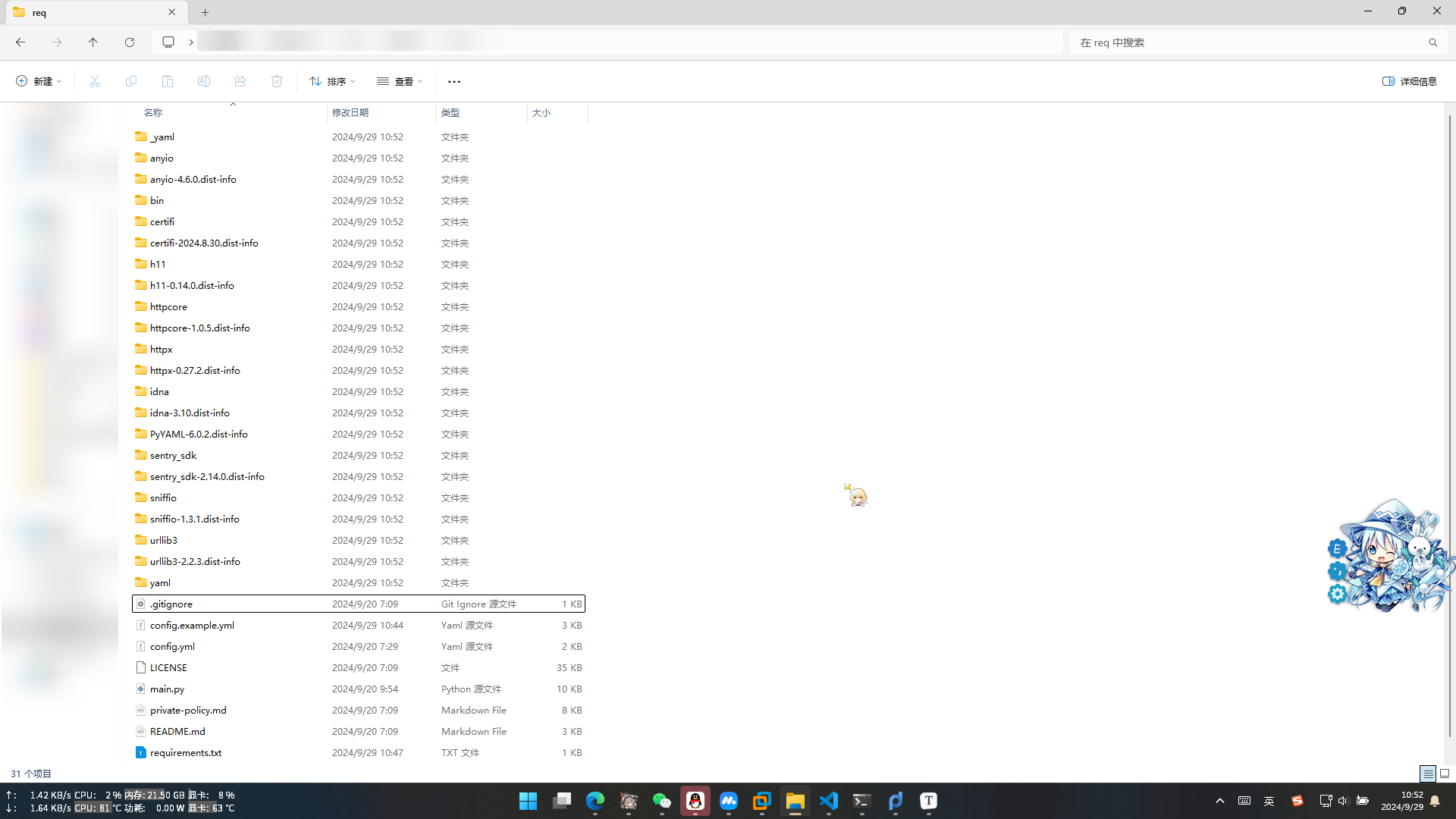Open Visual Studio Code from taskbar
This screenshot has height=819, width=1456.
[x=828, y=801]
